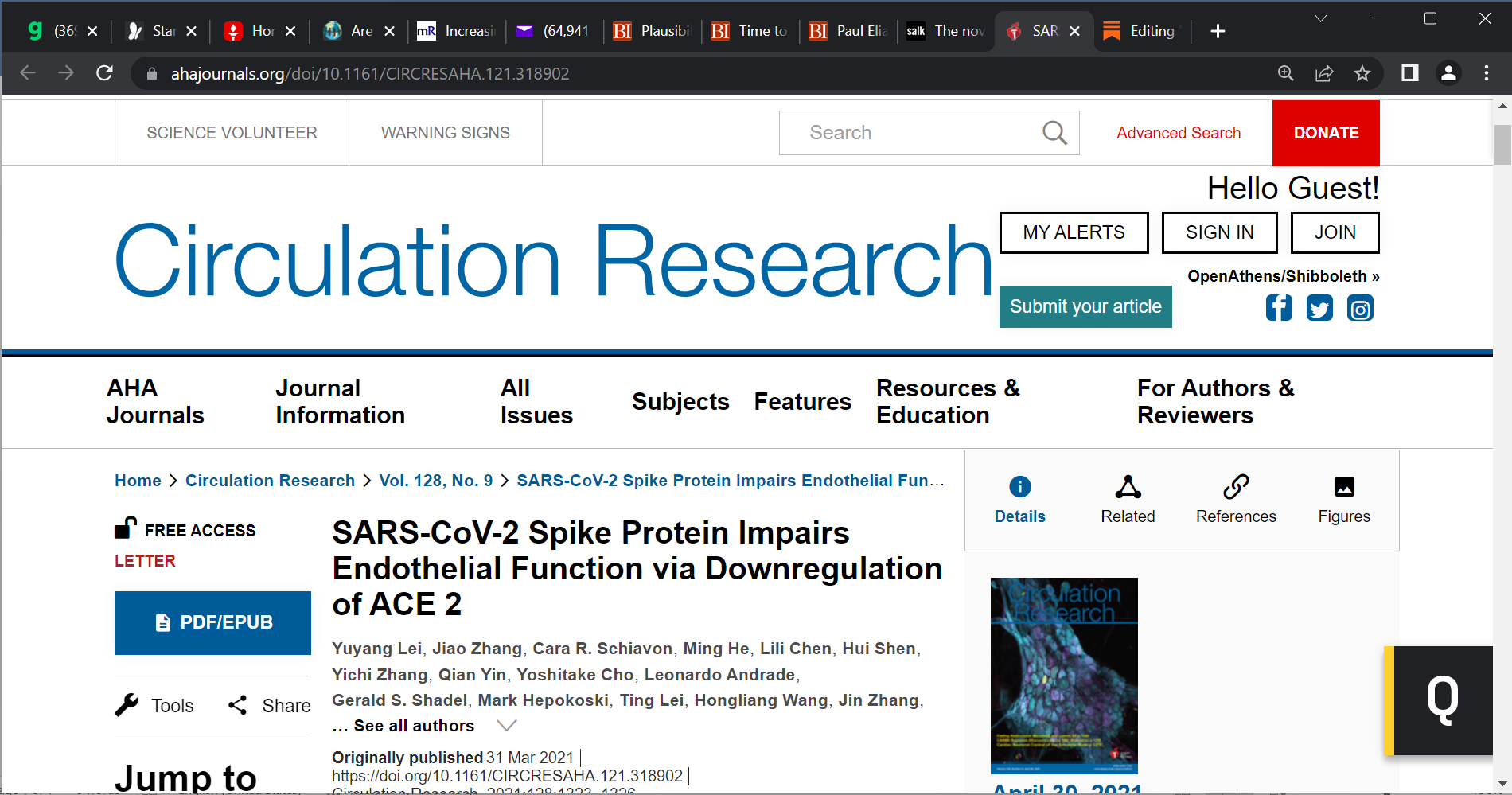Viewport: 1512px width, 795px height.
Task: Click the SIGN IN button
Action: [1219, 232]
